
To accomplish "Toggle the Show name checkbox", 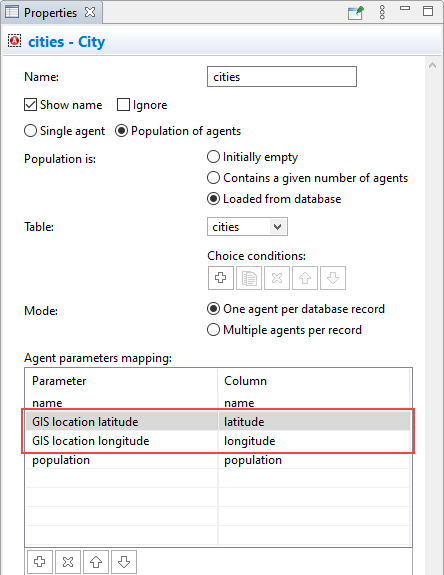I will click(x=30, y=105).
